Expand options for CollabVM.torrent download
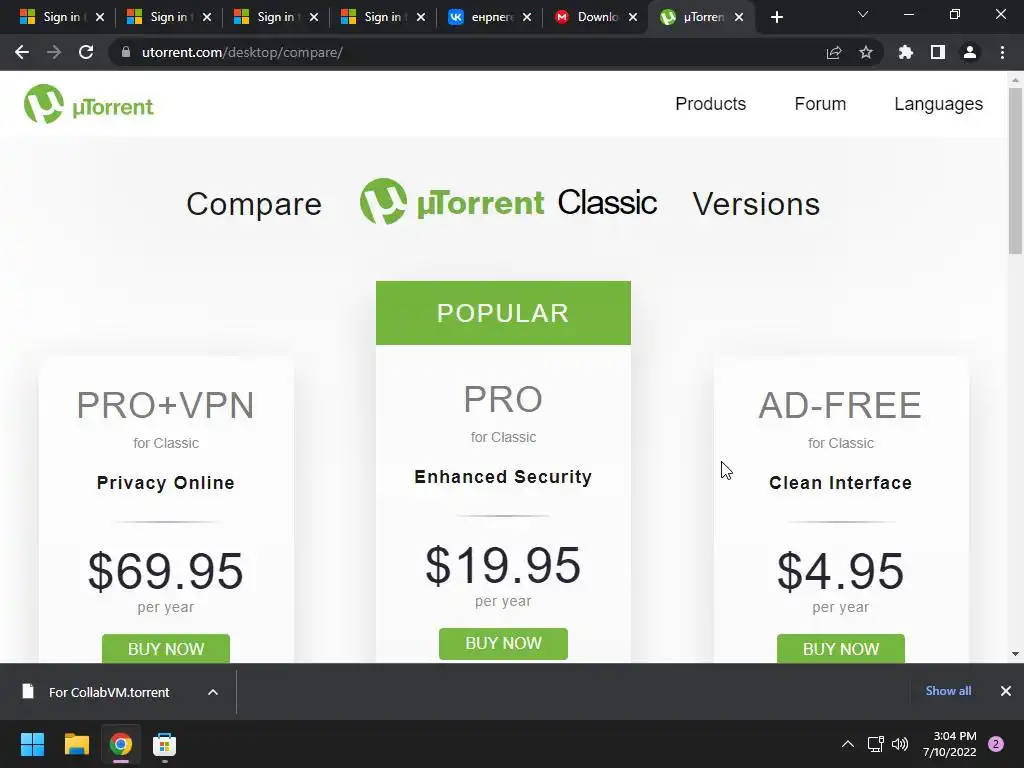 [213, 692]
